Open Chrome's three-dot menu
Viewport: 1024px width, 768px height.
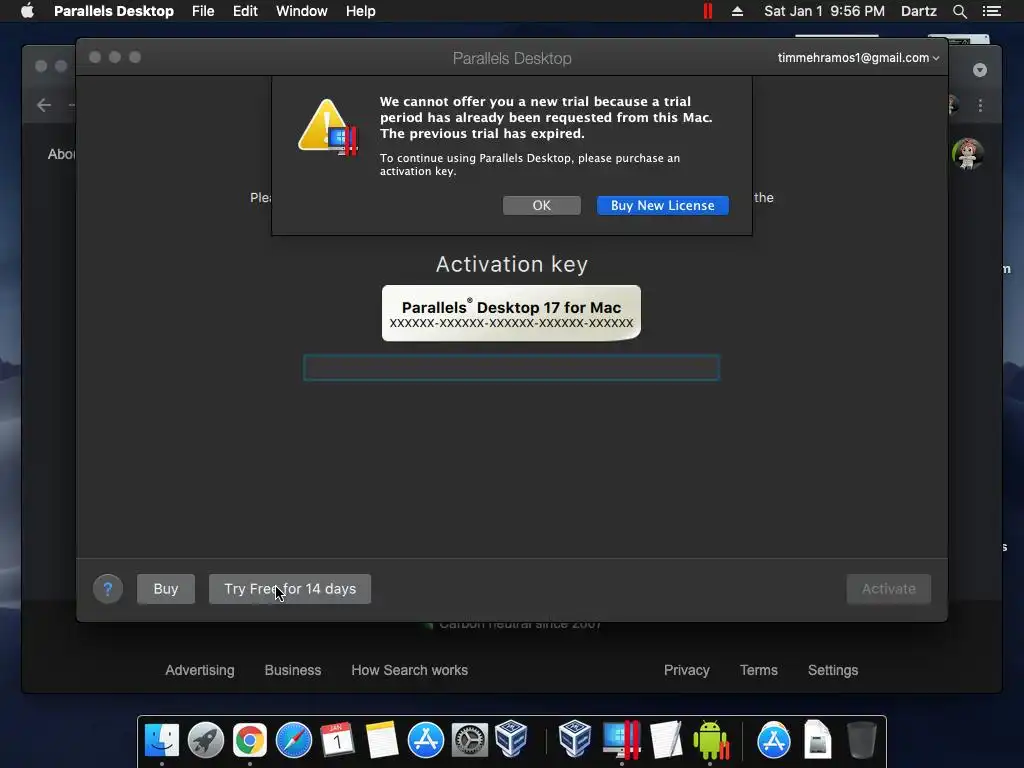tap(980, 105)
